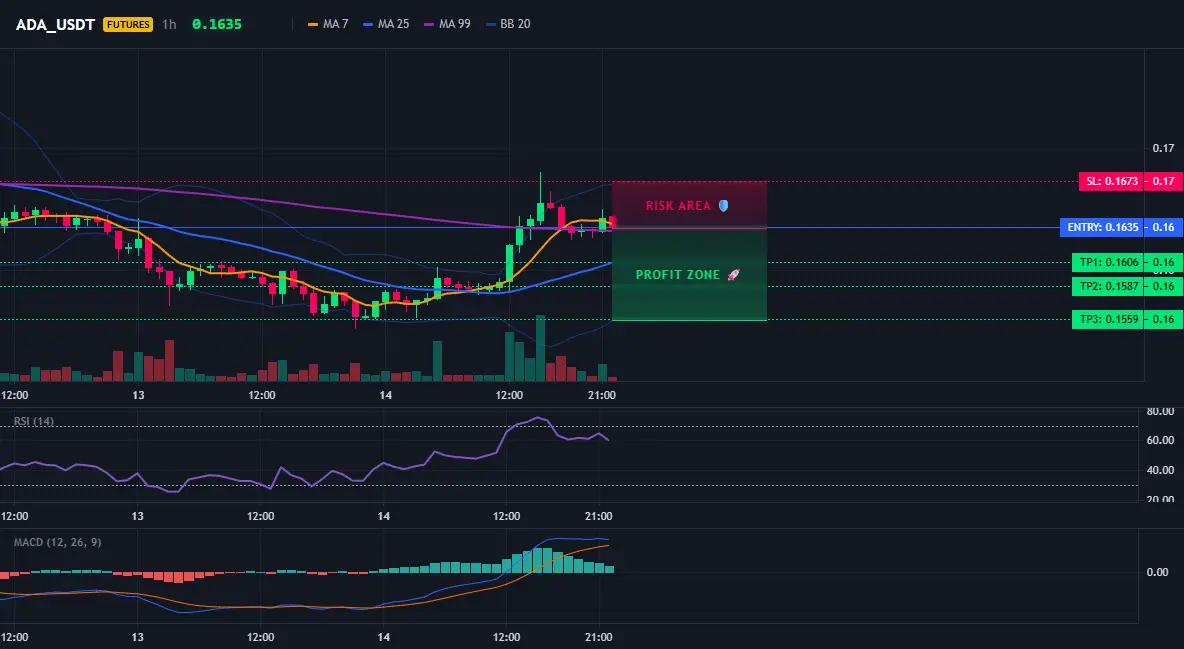Click the 21:00 time label under price chart
The image size is (1184, 649).
pyautogui.click(x=601, y=395)
